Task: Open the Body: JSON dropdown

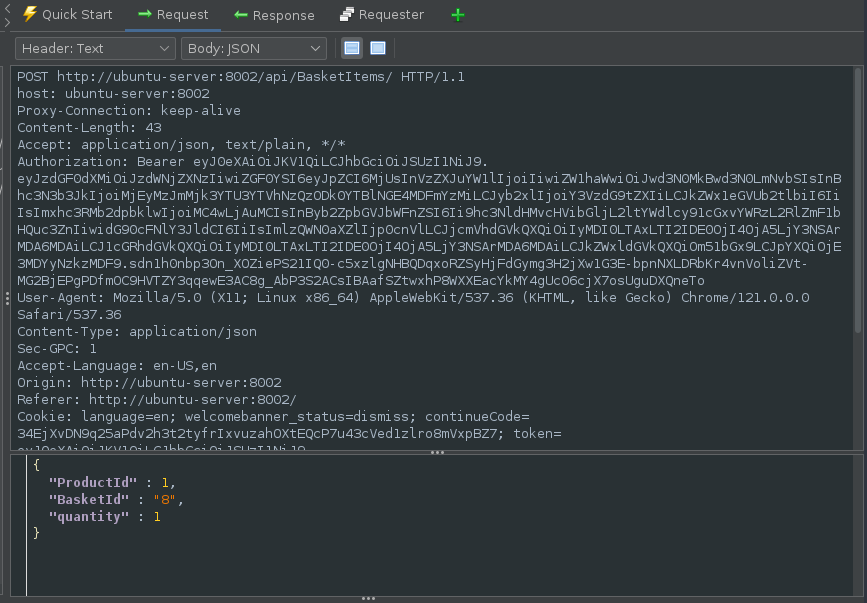Action: 254,49
